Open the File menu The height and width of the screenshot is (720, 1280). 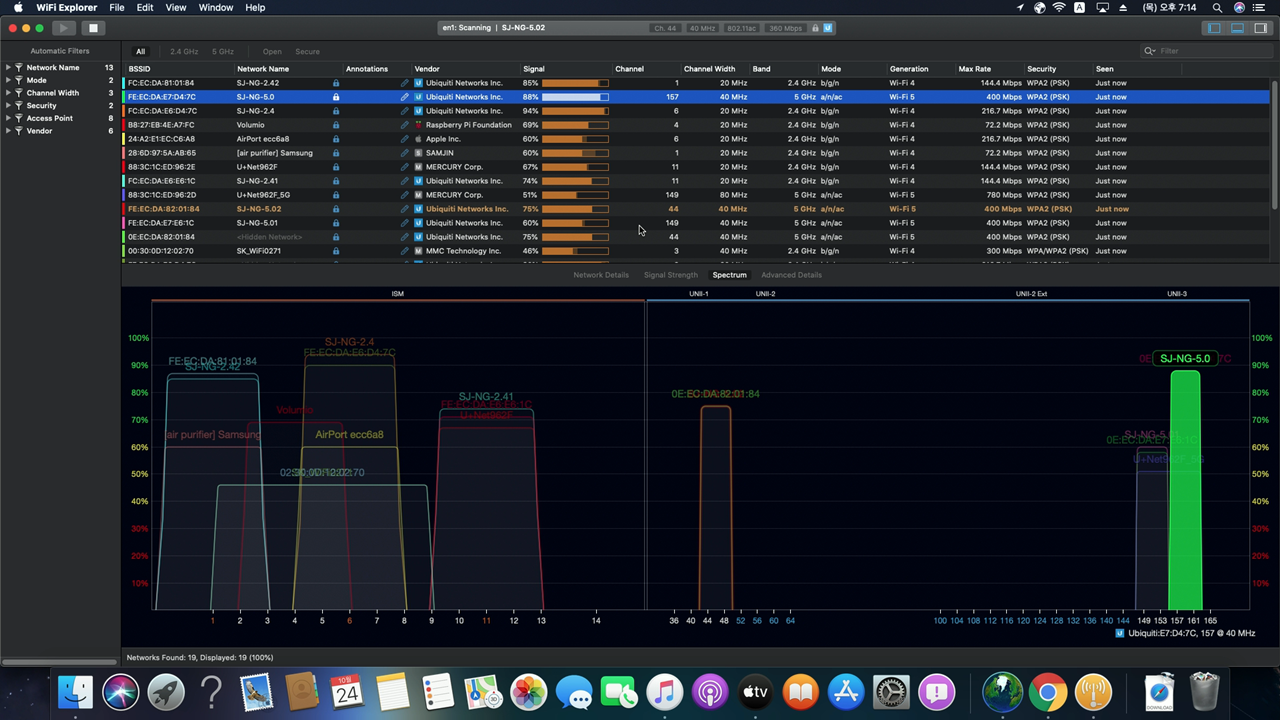117,8
